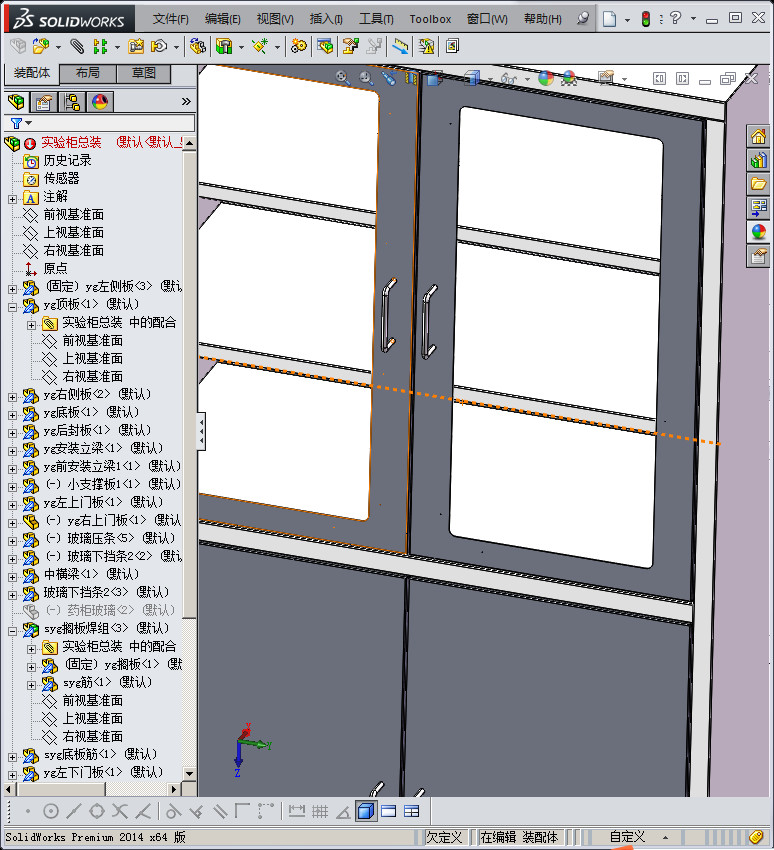Click the New document button in title bar
774x850 pixels.
(610, 19)
